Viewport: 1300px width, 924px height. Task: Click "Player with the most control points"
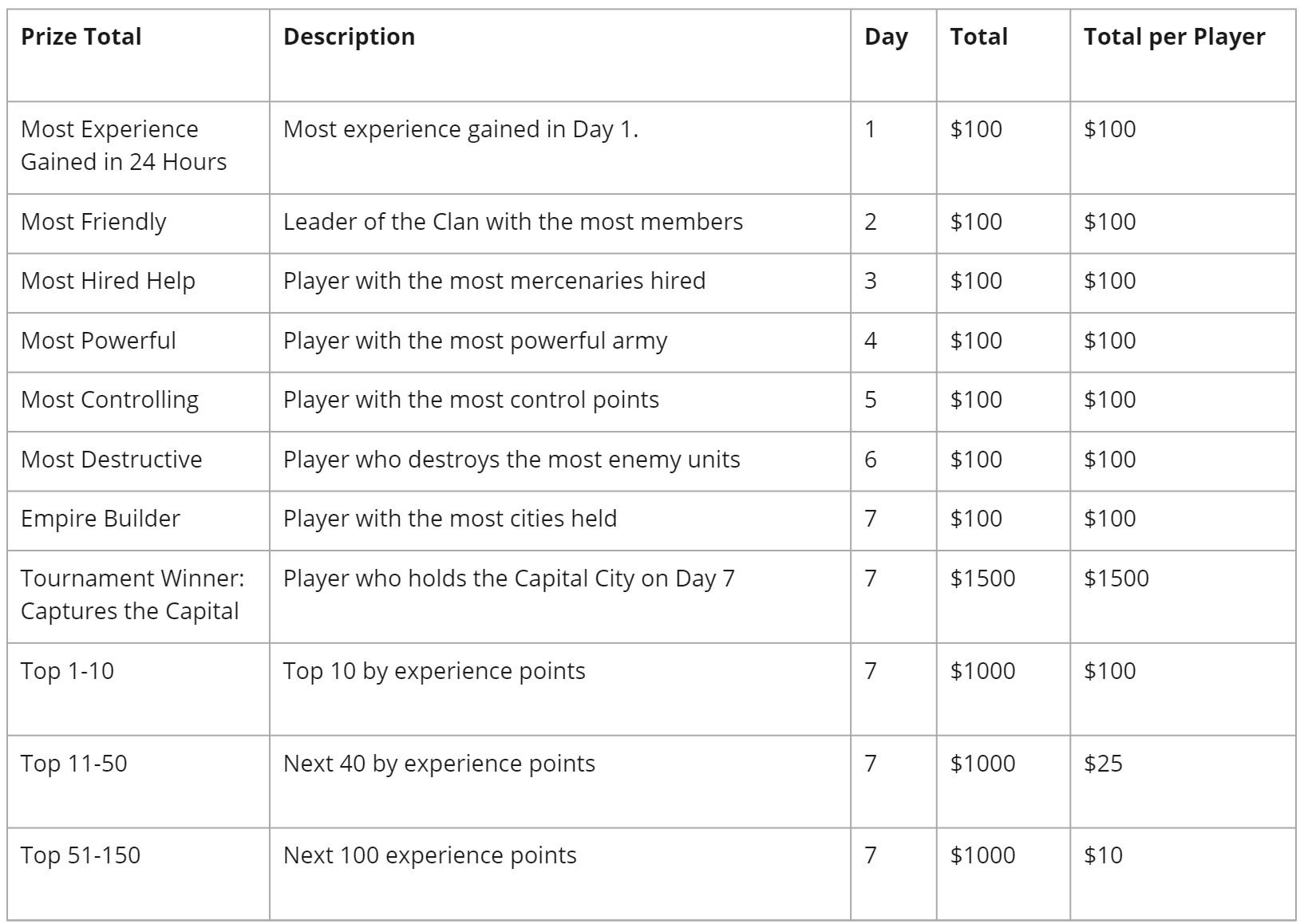coord(471,400)
